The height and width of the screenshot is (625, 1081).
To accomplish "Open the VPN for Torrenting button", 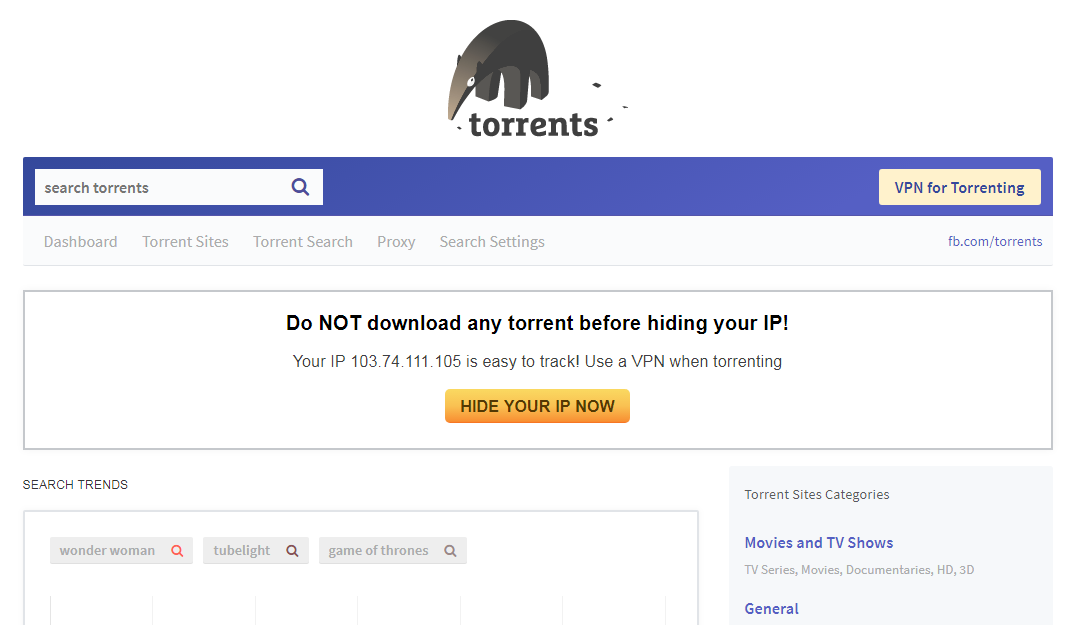I will pos(960,187).
